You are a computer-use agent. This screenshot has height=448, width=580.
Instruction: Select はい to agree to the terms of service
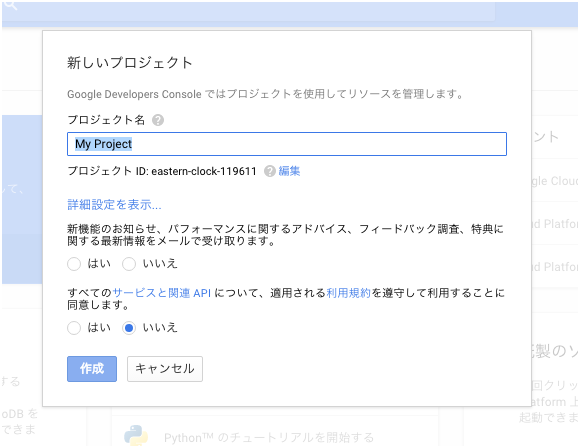(74, 328)
